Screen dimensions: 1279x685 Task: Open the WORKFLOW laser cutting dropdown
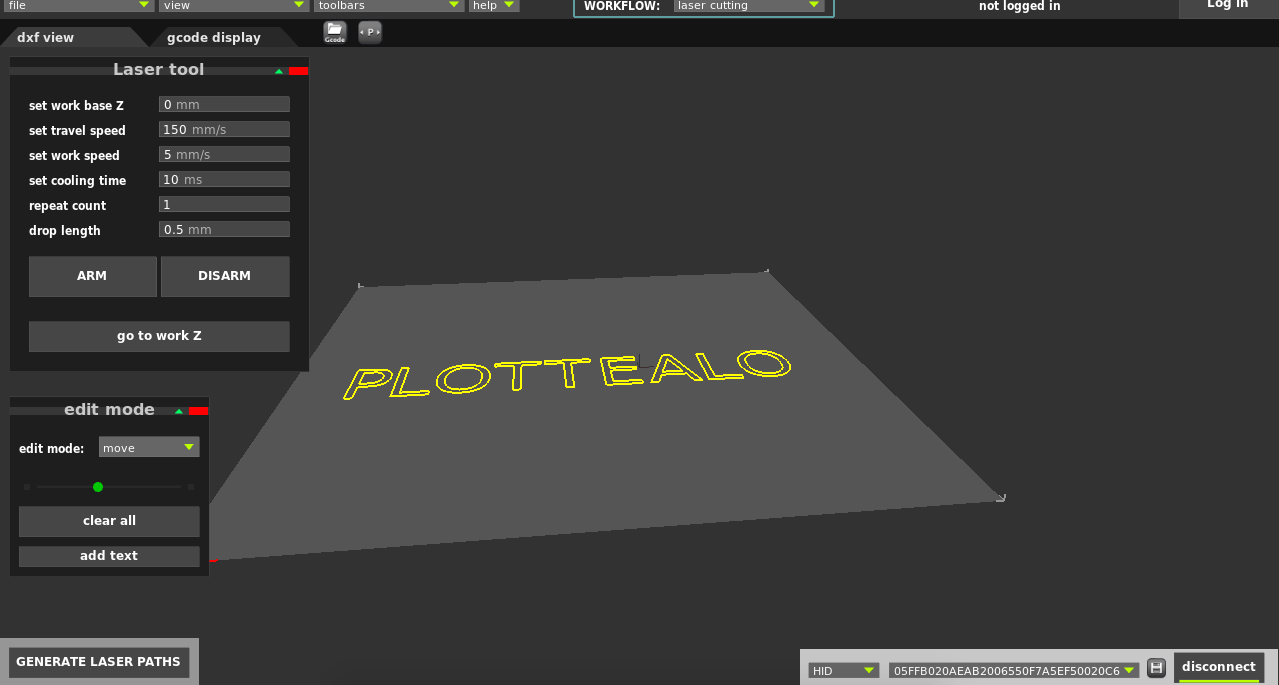[749, 6]
